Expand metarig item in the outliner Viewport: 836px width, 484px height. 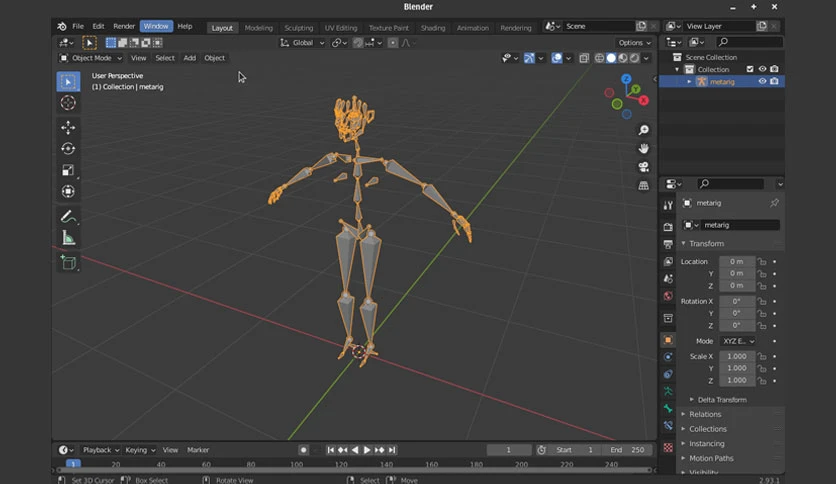[x=689, y=82]
